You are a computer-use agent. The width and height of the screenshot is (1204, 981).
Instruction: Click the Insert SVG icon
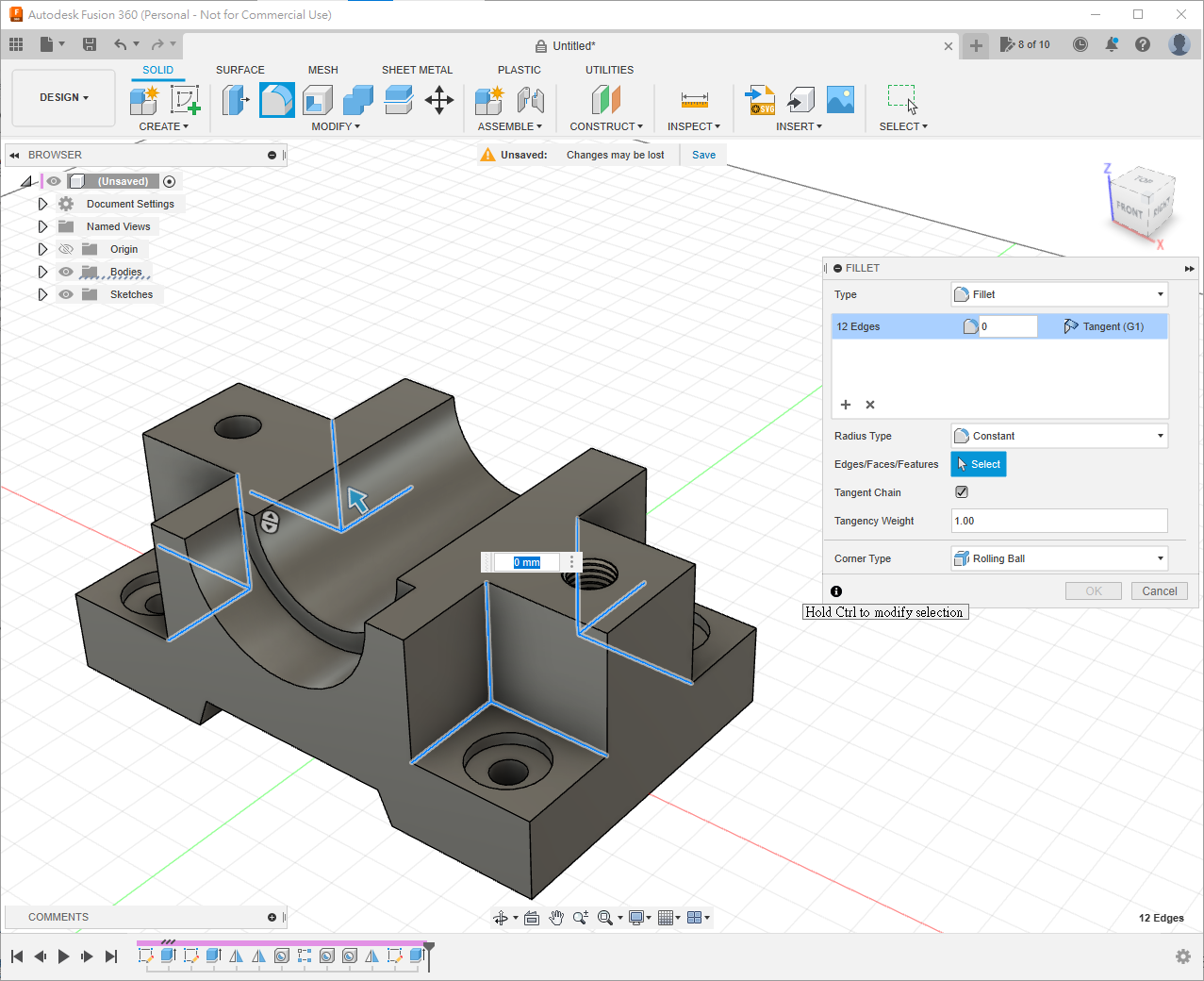pos(760,100)
